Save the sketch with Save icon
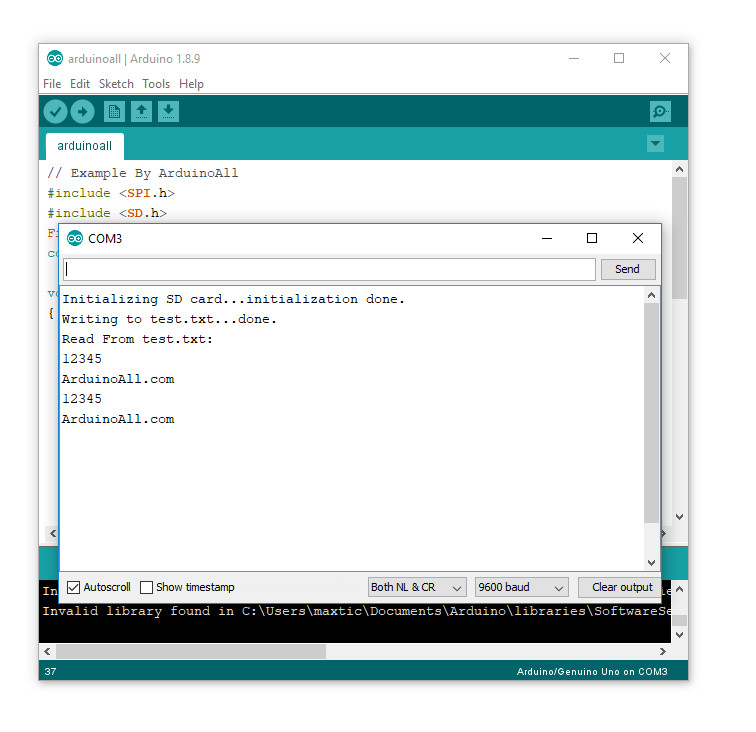The width and height of the screenshot is (756, 732). point(168,112)
